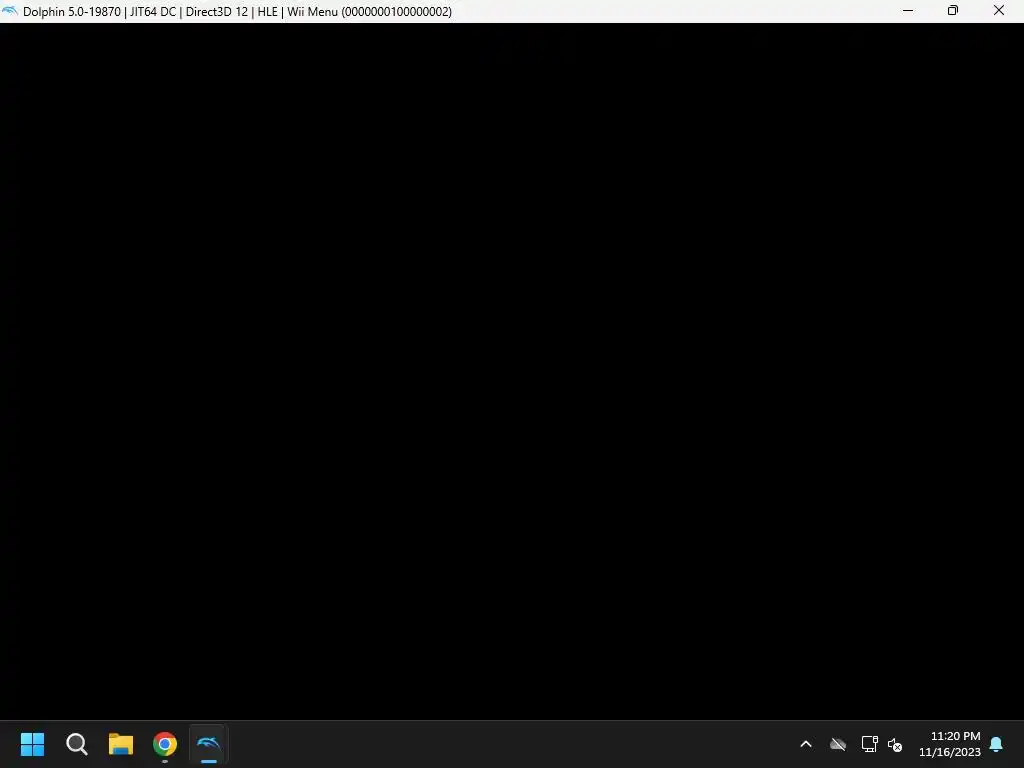Click the muted volume tray icon
Viewport: 1024px width, 768px height.
coord(895,744)
